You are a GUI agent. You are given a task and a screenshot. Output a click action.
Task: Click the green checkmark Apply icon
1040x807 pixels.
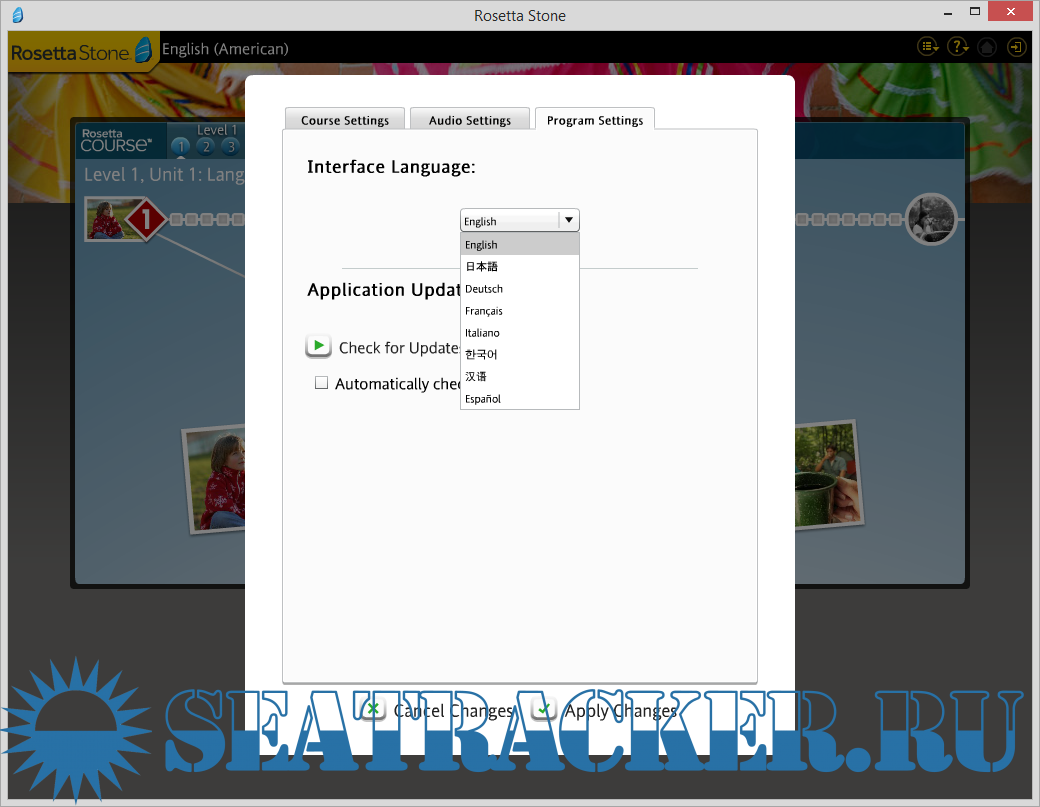click(544, 710)
